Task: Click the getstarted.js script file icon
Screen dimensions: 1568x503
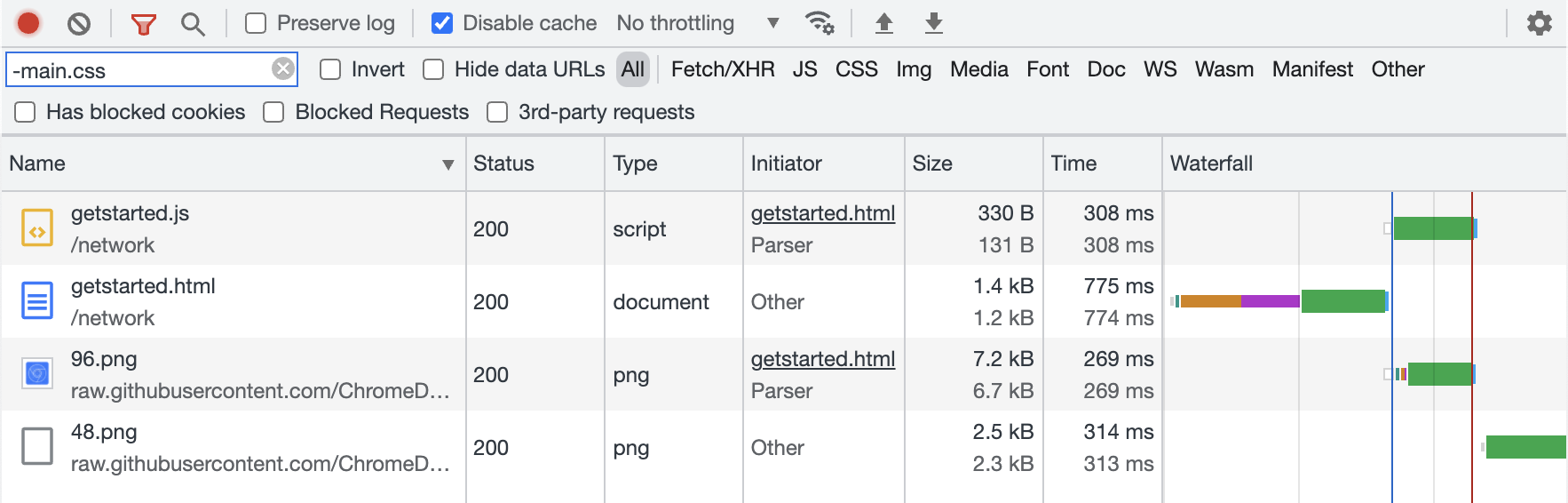Action: click(37, 228)
